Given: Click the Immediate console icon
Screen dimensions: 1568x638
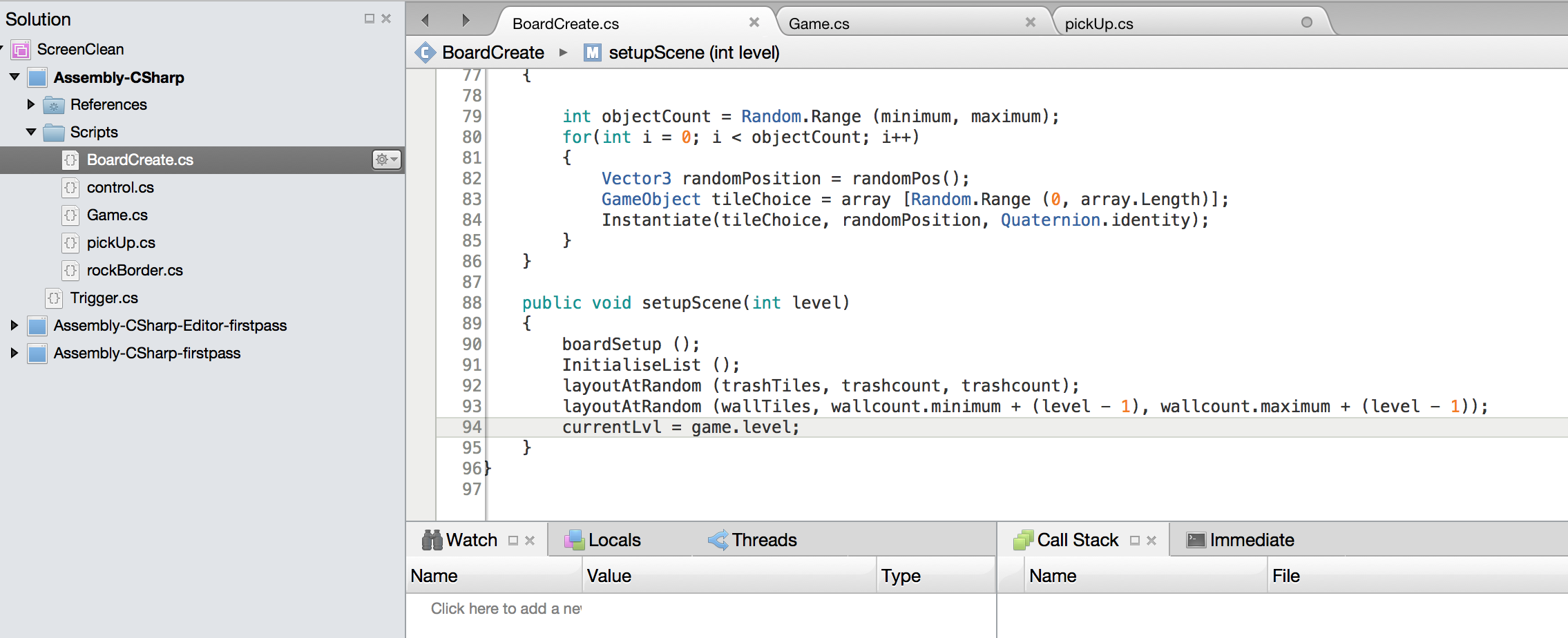Looking at the screenshot, I should click(x=1196, y=540).
